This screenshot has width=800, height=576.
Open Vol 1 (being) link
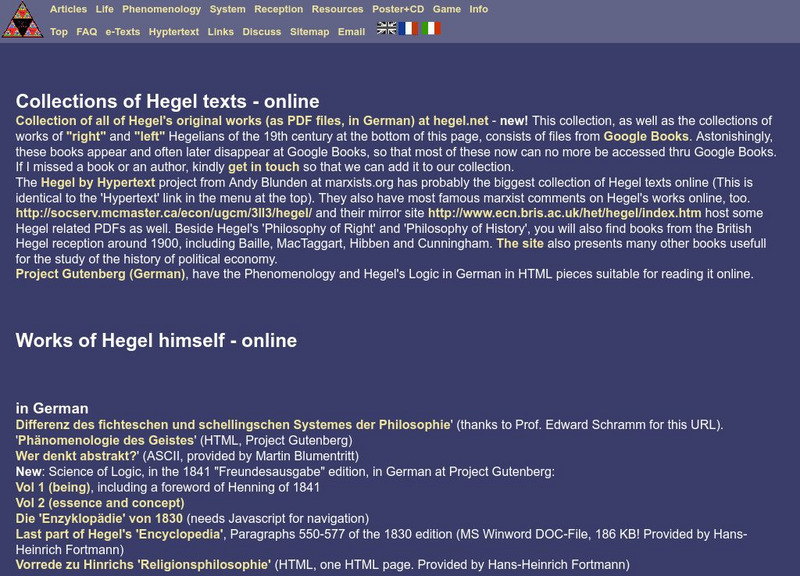point(53,487)
